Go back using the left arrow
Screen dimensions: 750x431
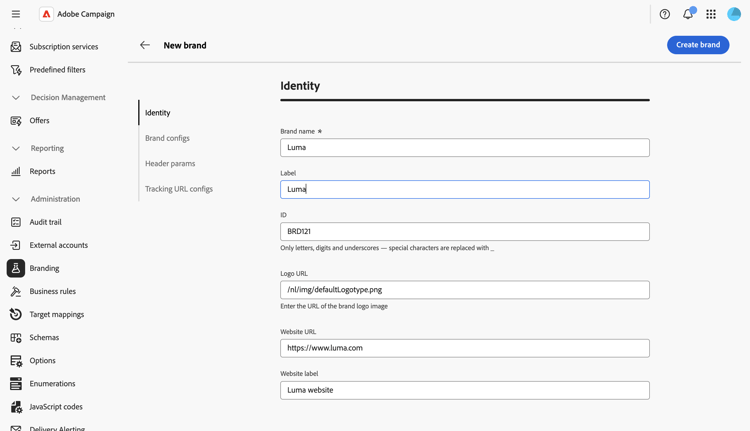click(x=145, y=45)
